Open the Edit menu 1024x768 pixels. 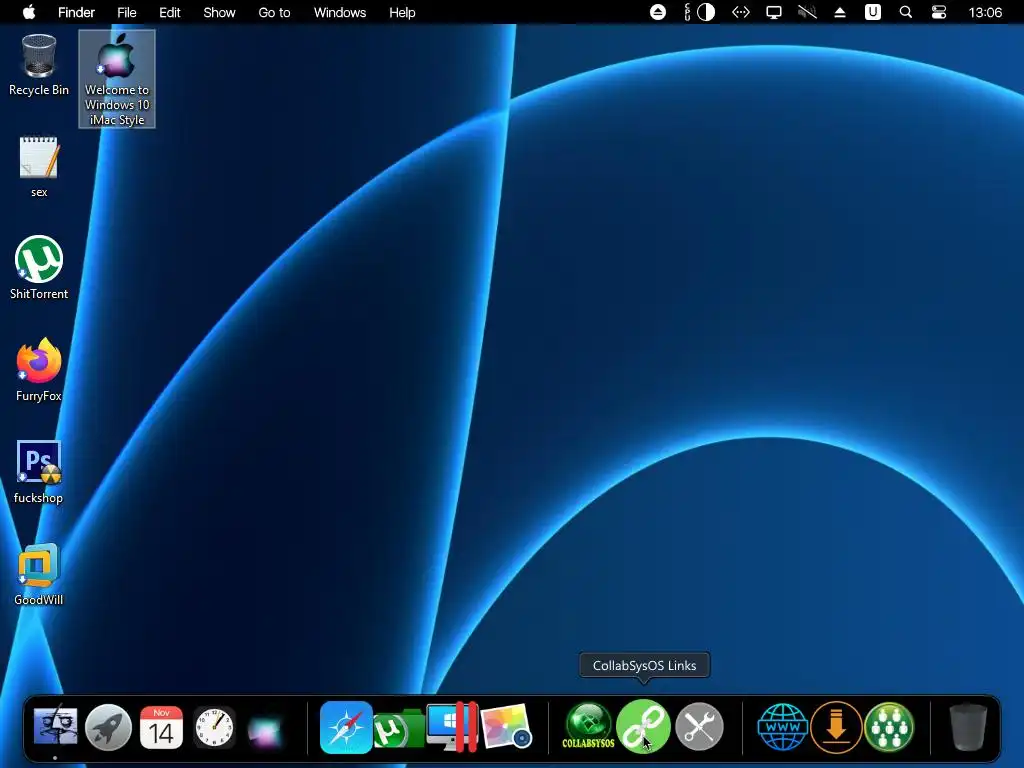click(x=170, y=12)
